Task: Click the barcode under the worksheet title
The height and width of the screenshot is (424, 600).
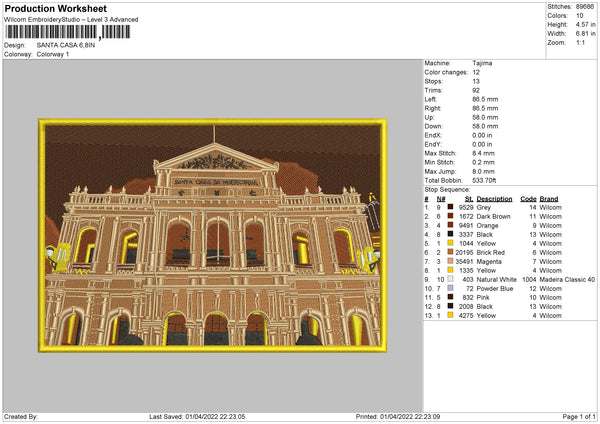Action: [68, 32]
